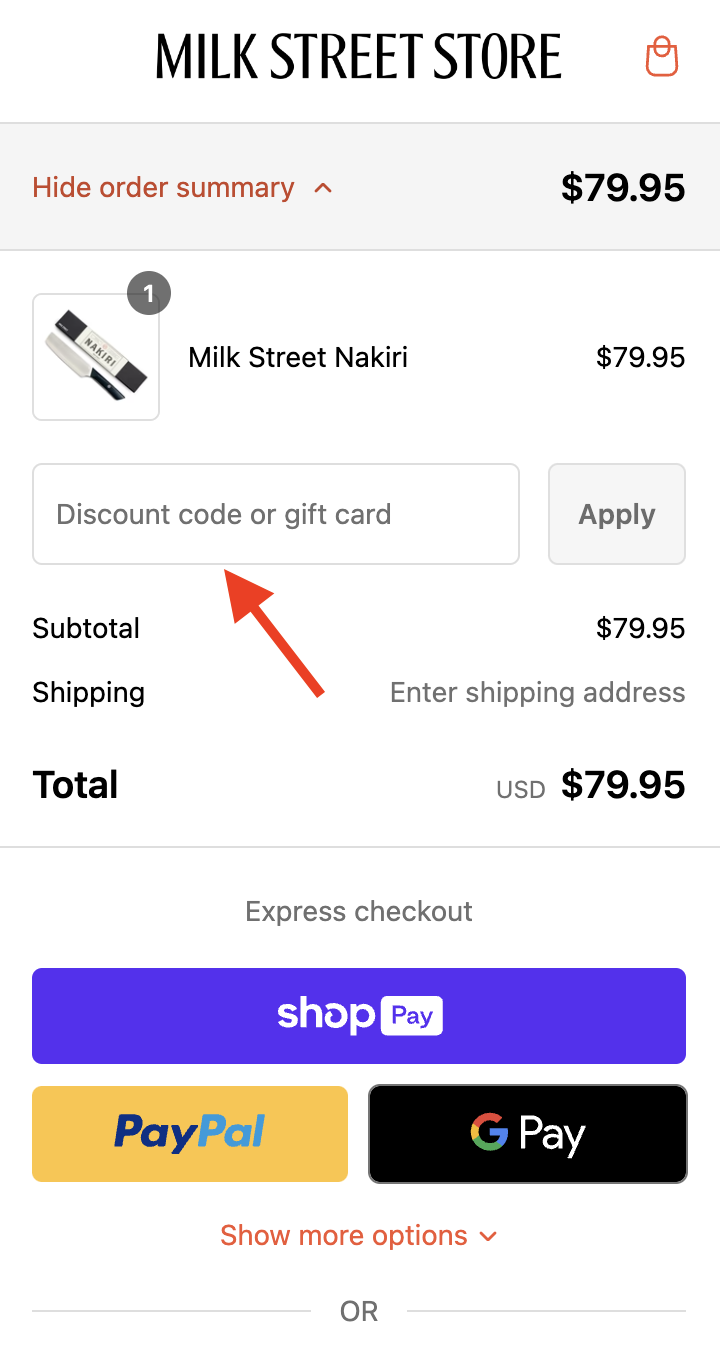The width and height of the screenshot is (720, 1348).
Task: Click the Milk Street Store logo
Action: (x=359, y=56)
